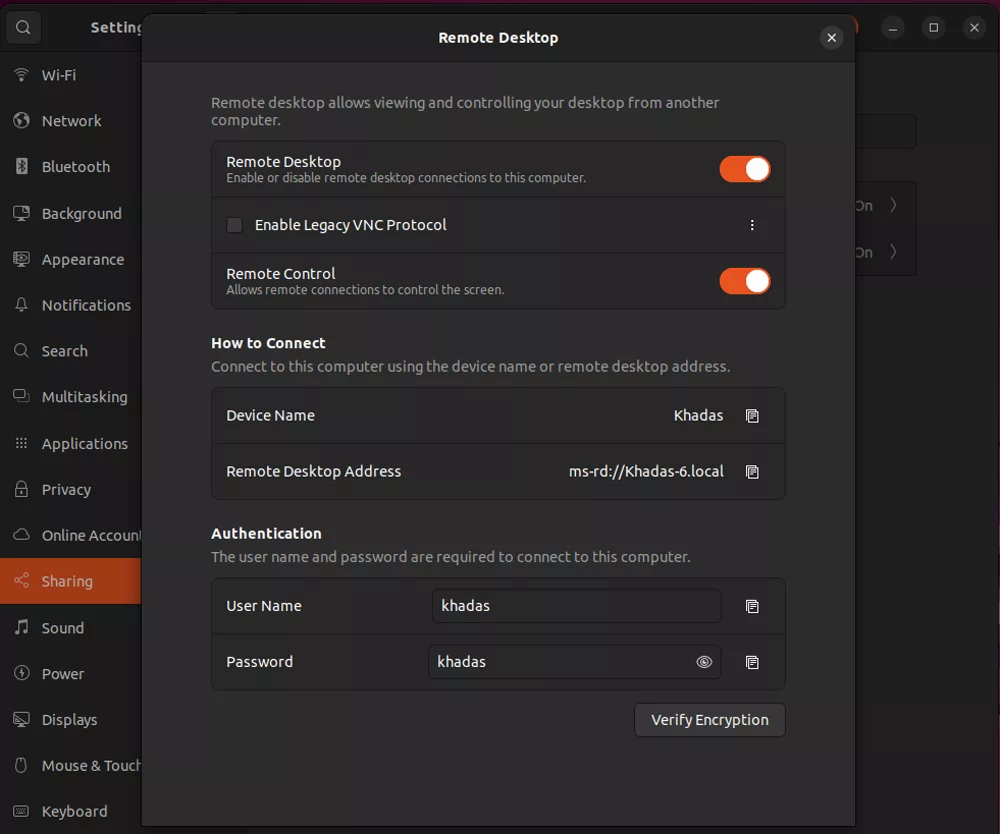The height and width of the screenshot is (834, 1000).
Task: Open the Legacy VNC Protocol options menu
Action: (752, 225)
